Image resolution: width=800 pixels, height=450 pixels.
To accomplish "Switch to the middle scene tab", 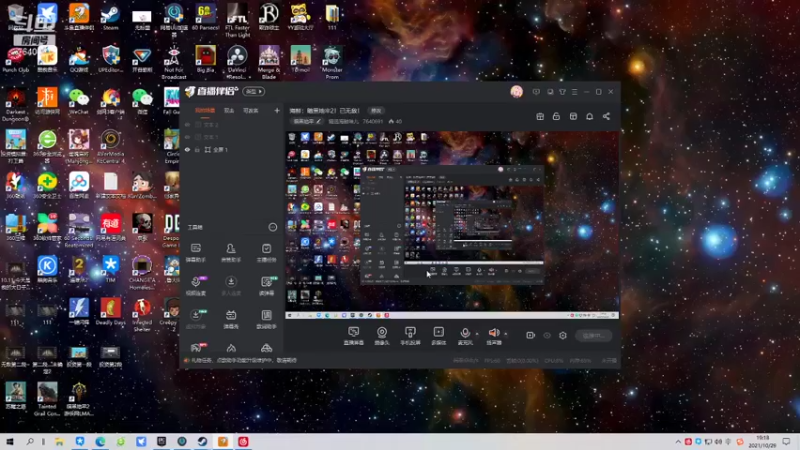I will [229, 111].
